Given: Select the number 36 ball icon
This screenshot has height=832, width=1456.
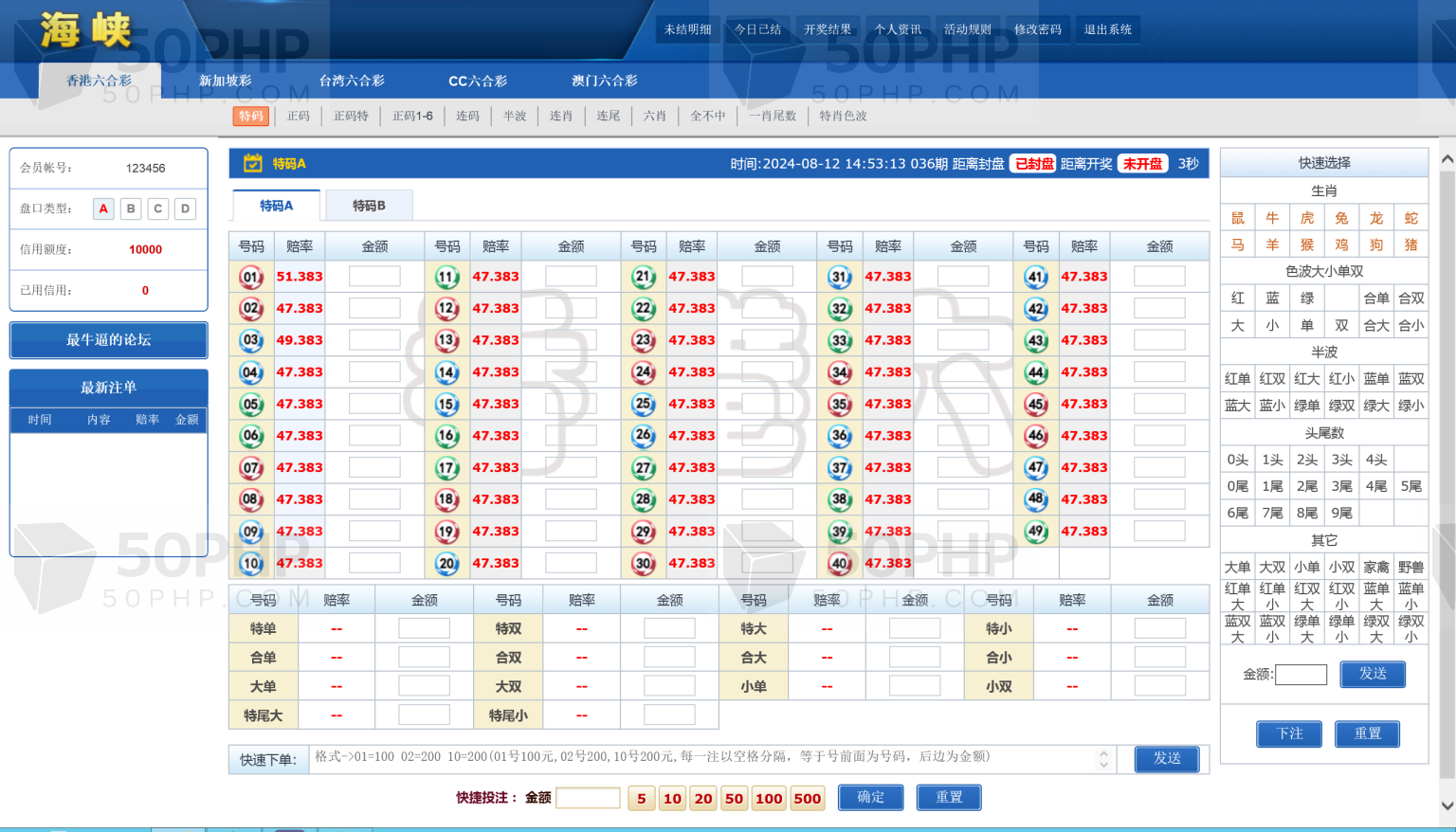Looking at the screenshot, I should point(840,436).
